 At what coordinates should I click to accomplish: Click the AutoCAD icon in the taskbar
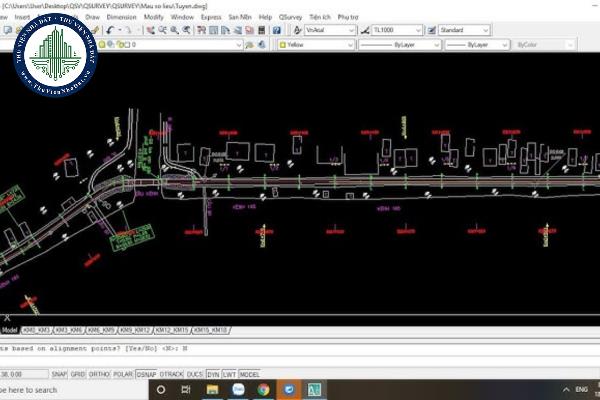click(313, 389)
